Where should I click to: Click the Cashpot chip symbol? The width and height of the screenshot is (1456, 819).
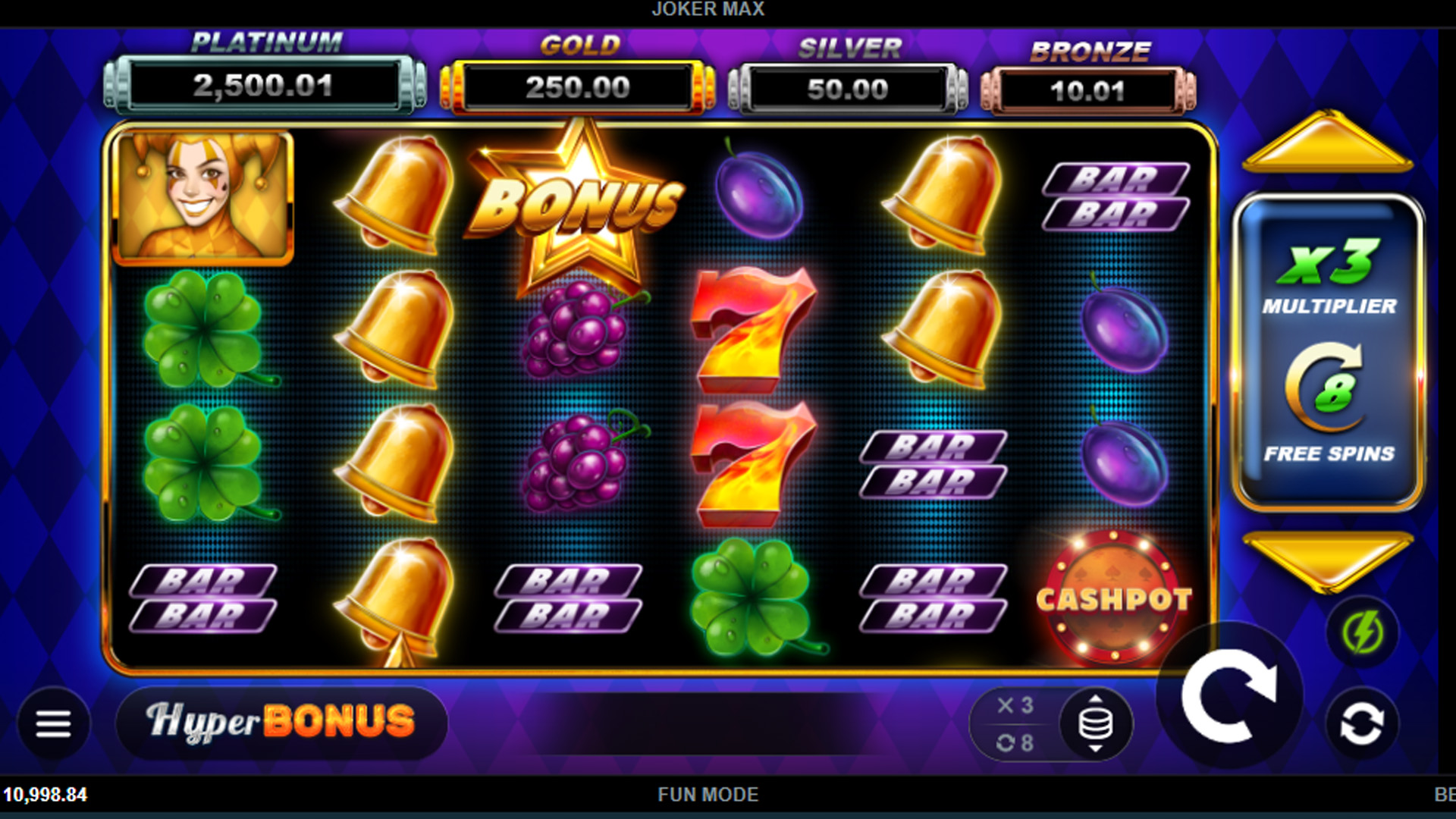[x=1113, y=598]
